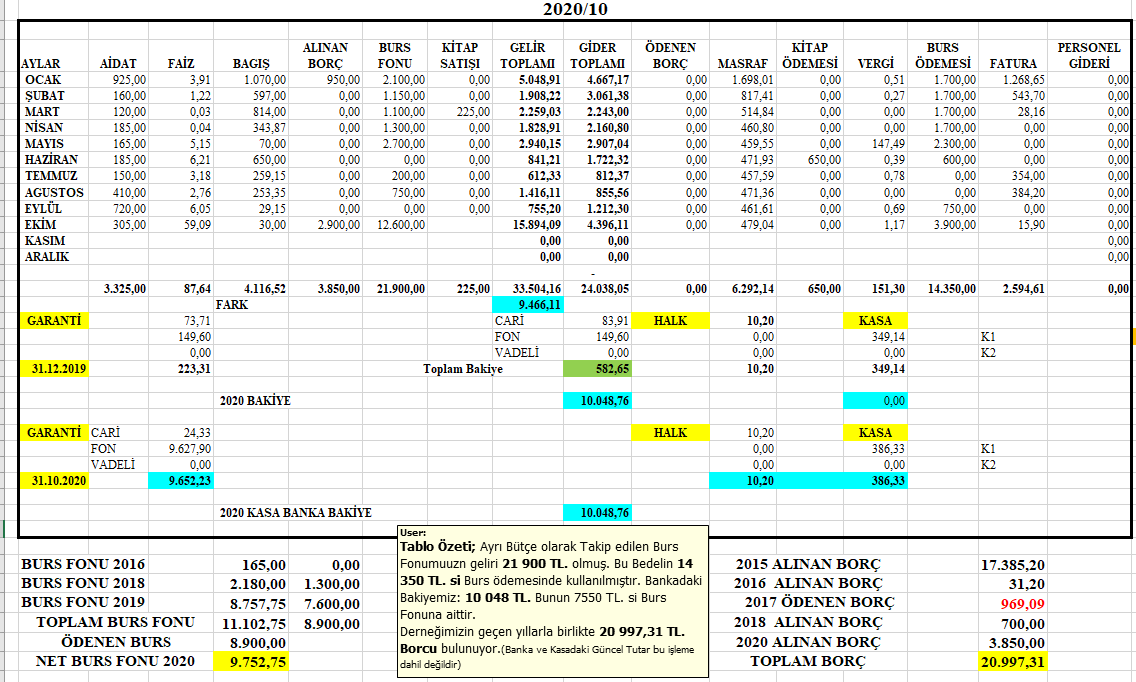Click the KİTAP SATIŞI column header

[460, 55]
